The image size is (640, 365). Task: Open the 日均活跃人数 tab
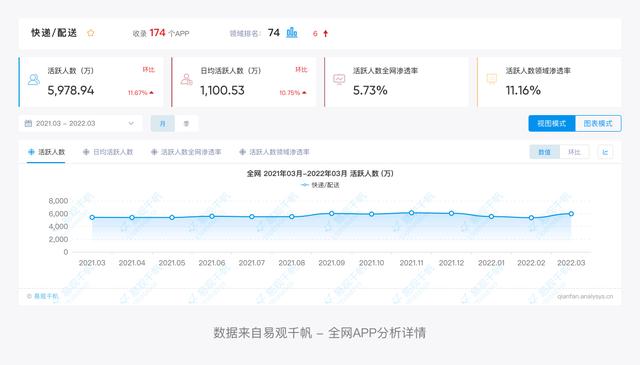(108, 152)
